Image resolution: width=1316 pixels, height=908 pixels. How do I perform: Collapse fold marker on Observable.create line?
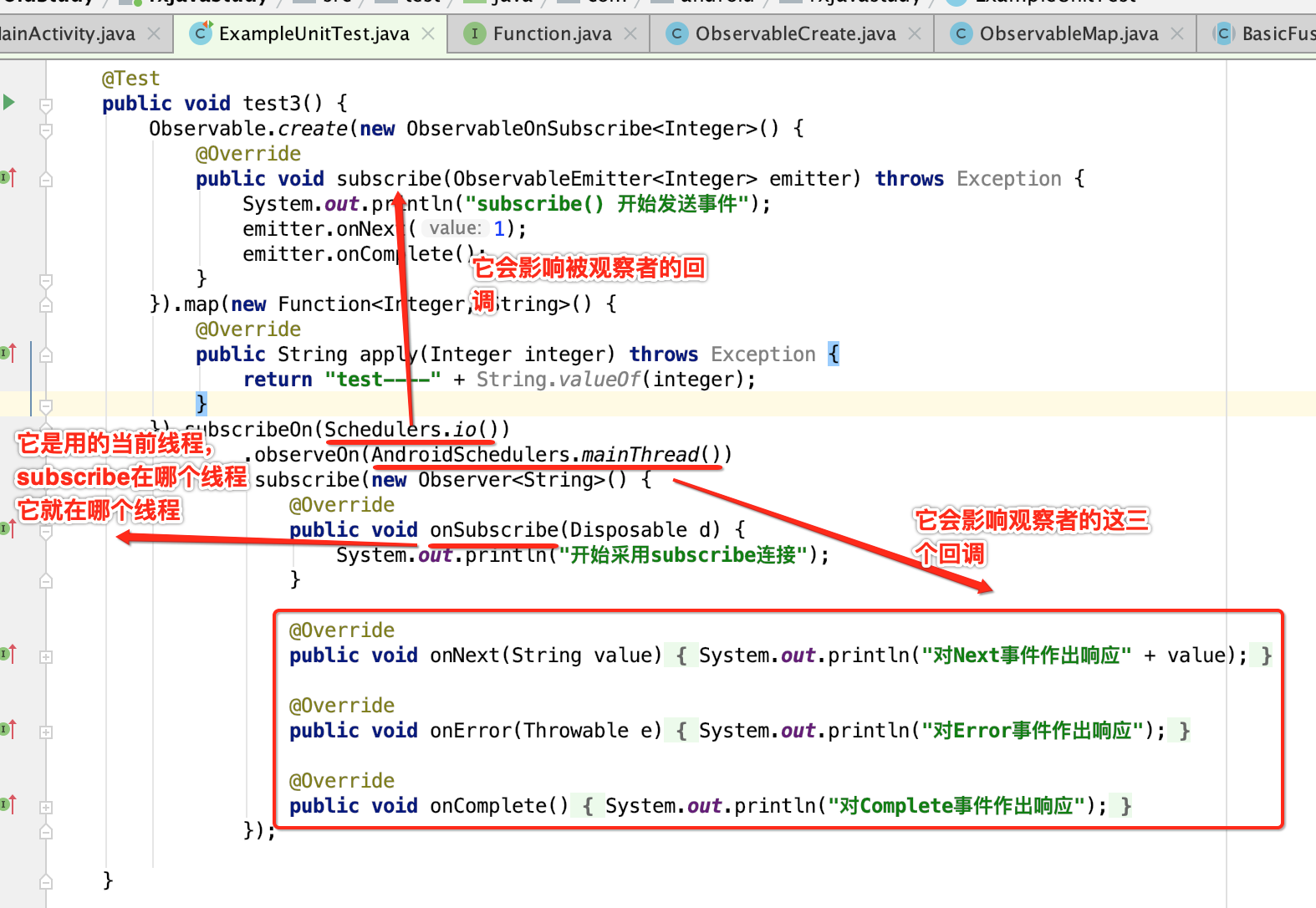point(46,130)
